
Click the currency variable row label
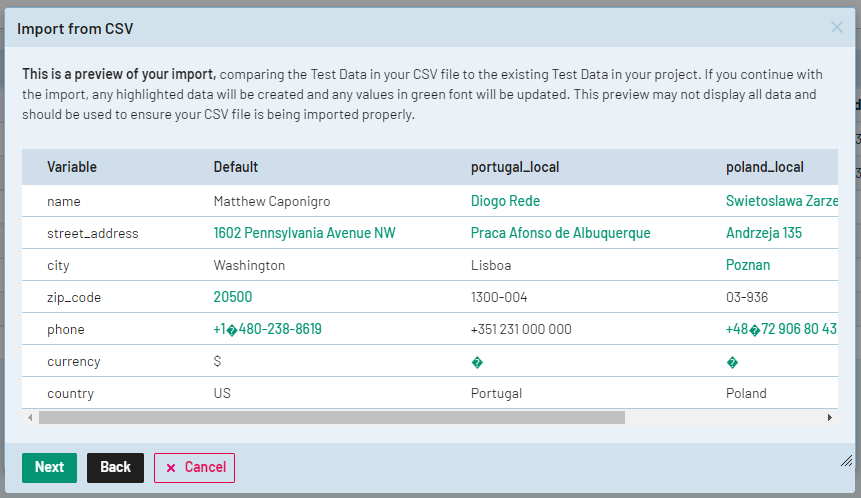pos(73,361)
